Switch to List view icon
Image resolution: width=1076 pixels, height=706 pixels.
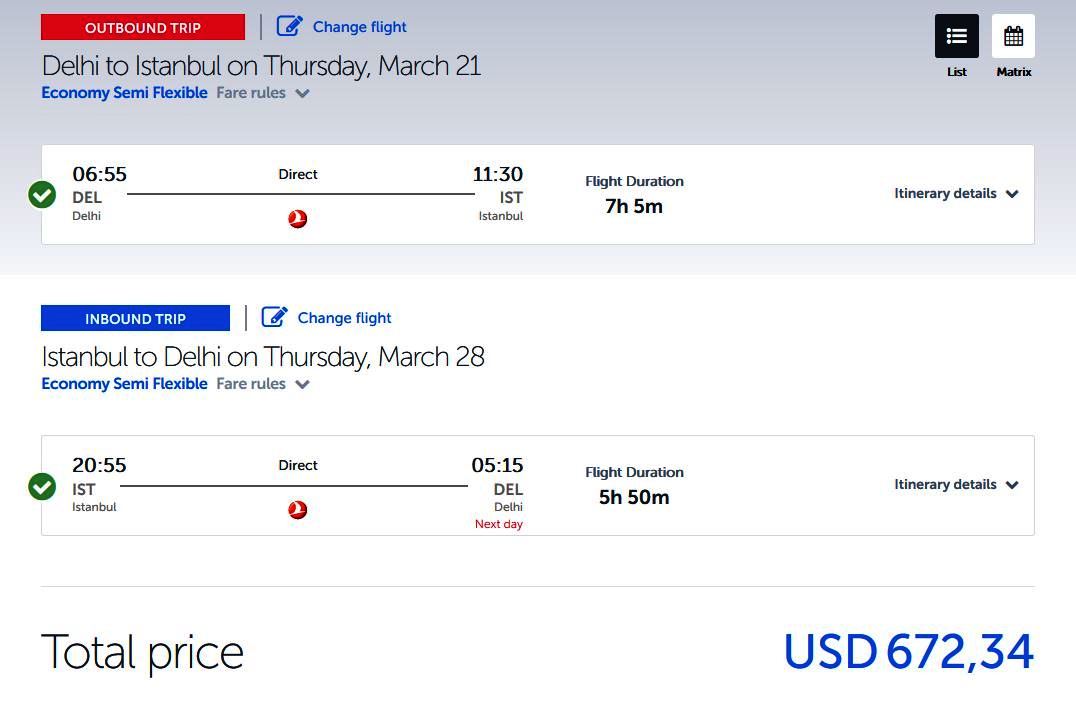point(957,36)
